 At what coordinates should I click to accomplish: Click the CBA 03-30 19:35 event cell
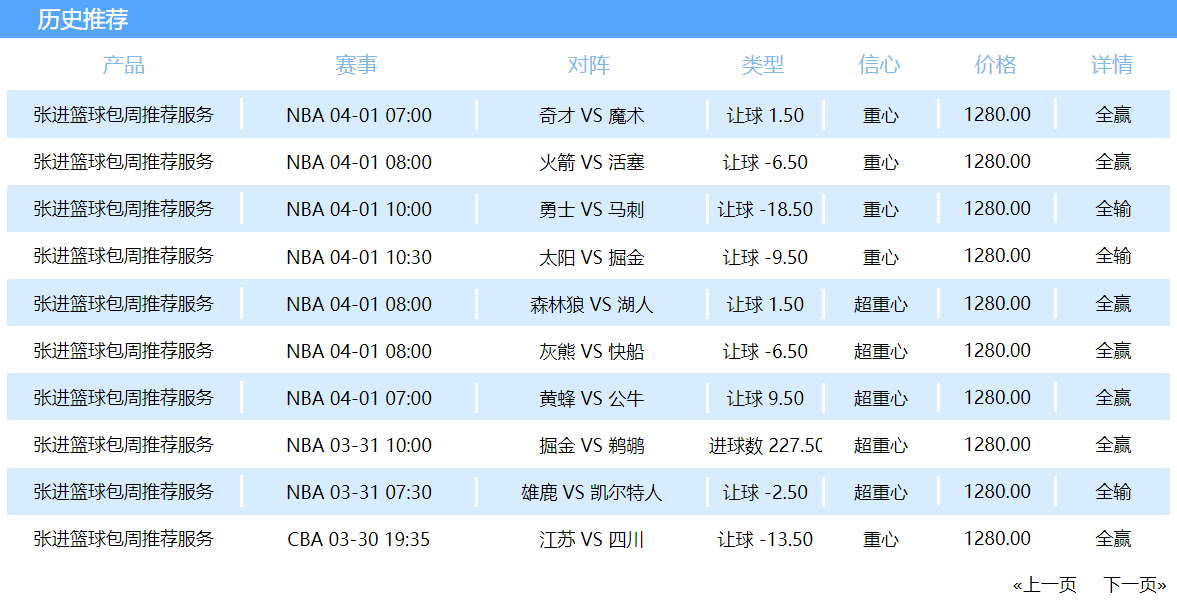(358, 540)
